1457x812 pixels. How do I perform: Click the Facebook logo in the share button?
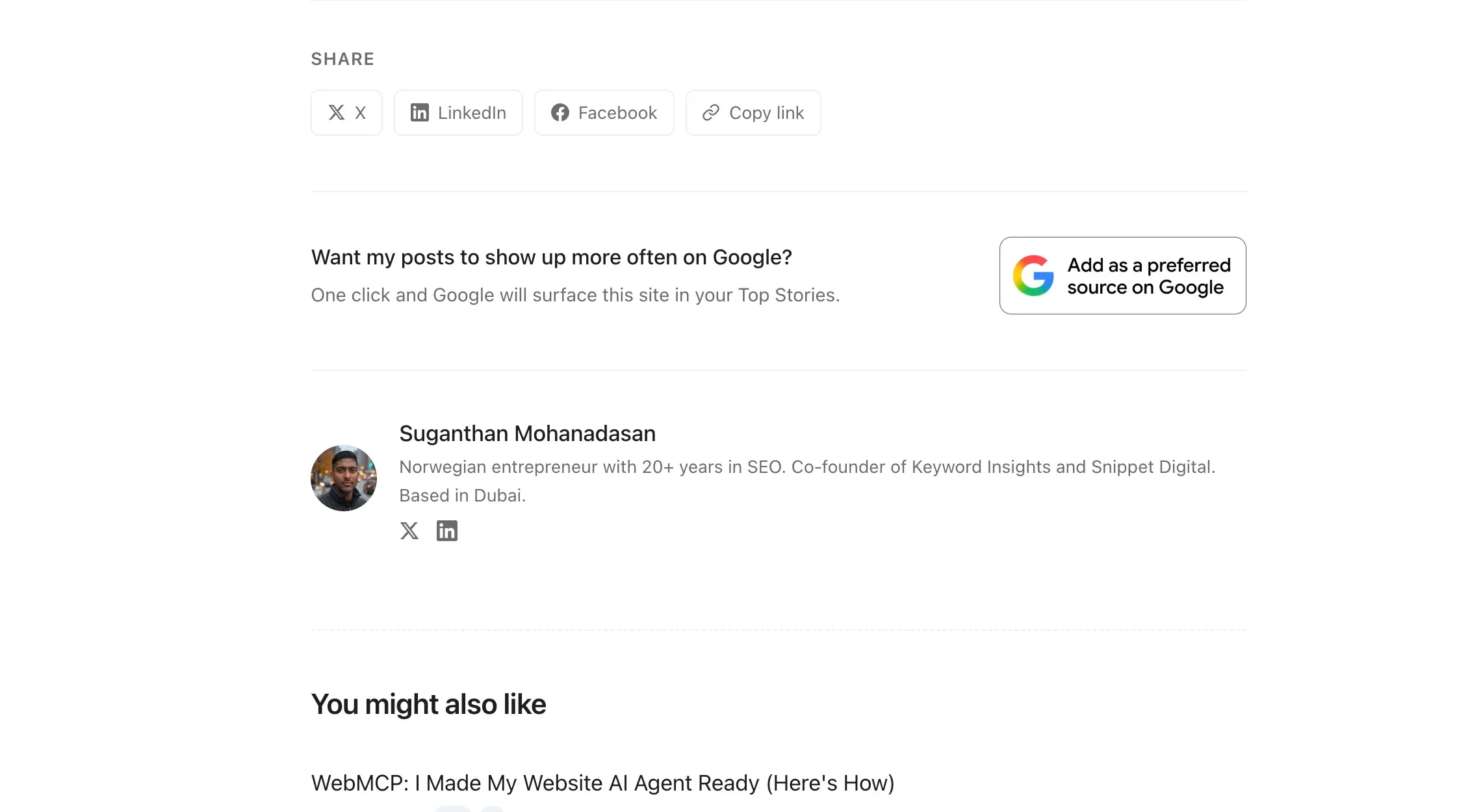560,112
